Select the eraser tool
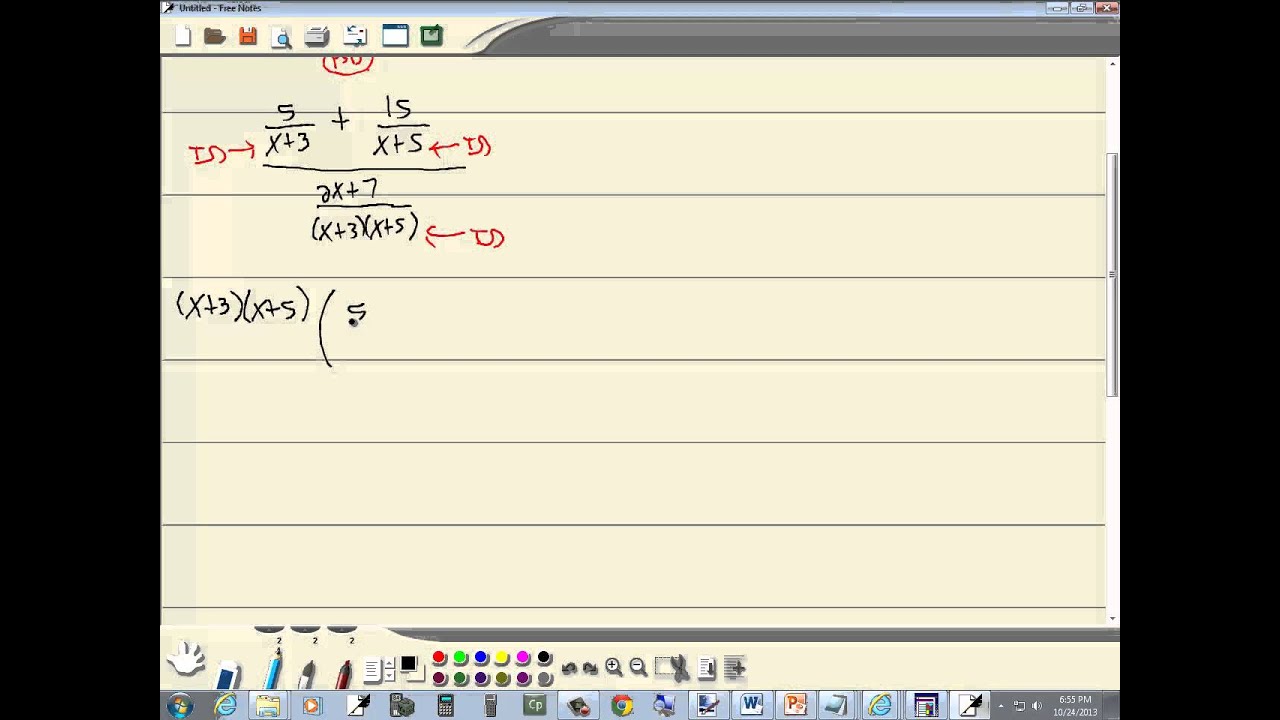 228,673
